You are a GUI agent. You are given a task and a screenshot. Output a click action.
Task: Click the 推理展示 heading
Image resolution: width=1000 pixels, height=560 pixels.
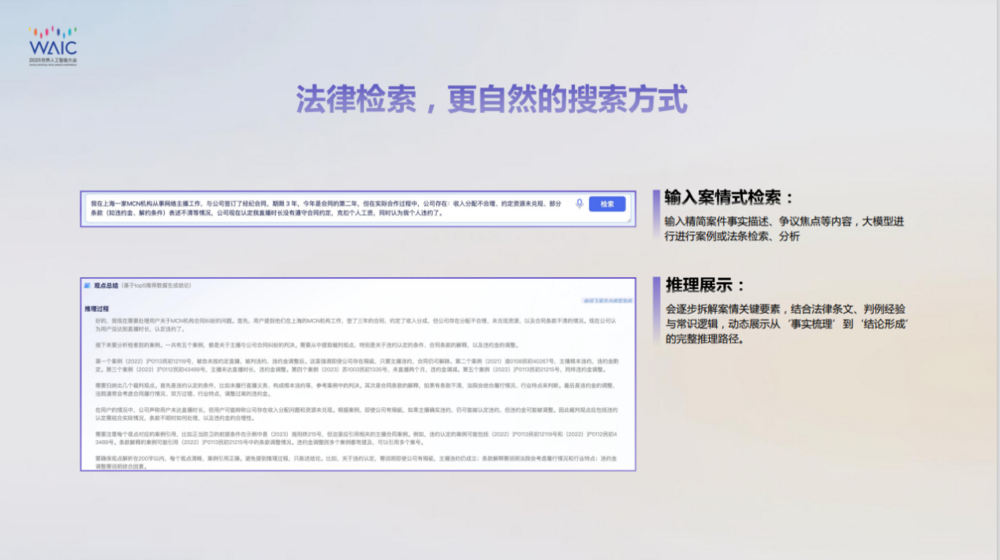[x=706, y=285]
